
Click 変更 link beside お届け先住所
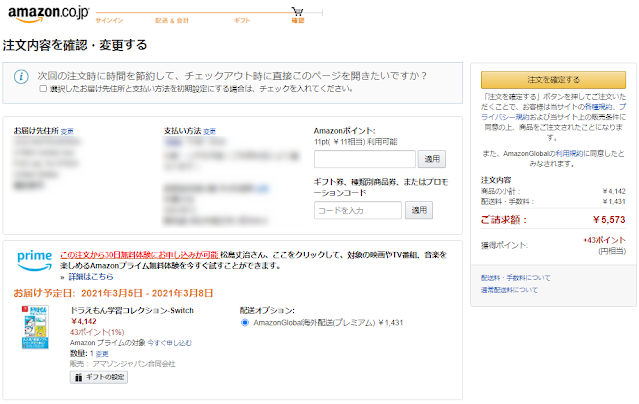tap(67, 131)
